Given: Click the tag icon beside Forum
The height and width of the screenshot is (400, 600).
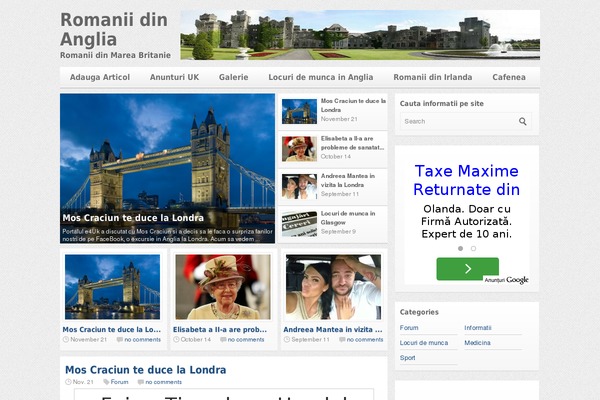Looking at the screenshot, I should tap(106, 382).
